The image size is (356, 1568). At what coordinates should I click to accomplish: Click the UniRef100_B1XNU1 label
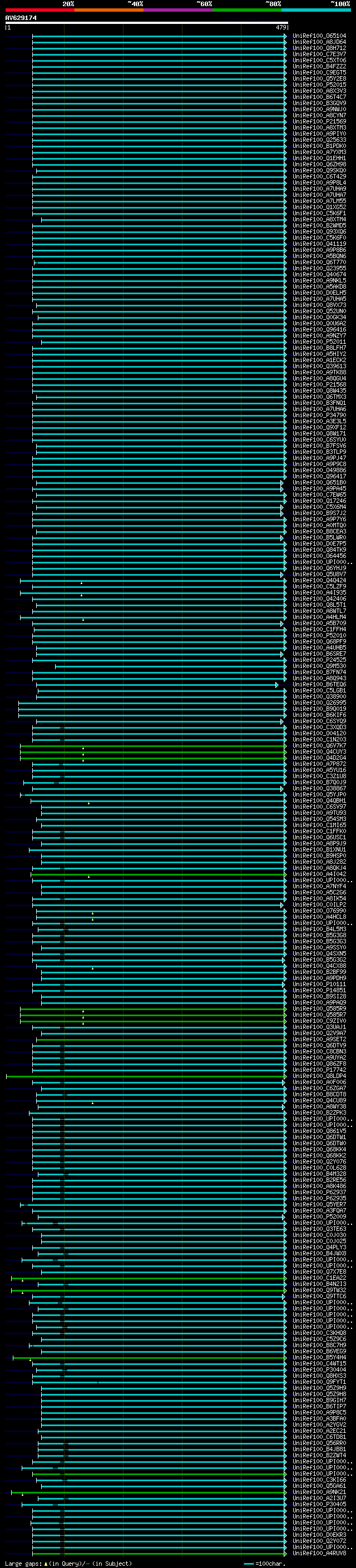tap(319, 850)
